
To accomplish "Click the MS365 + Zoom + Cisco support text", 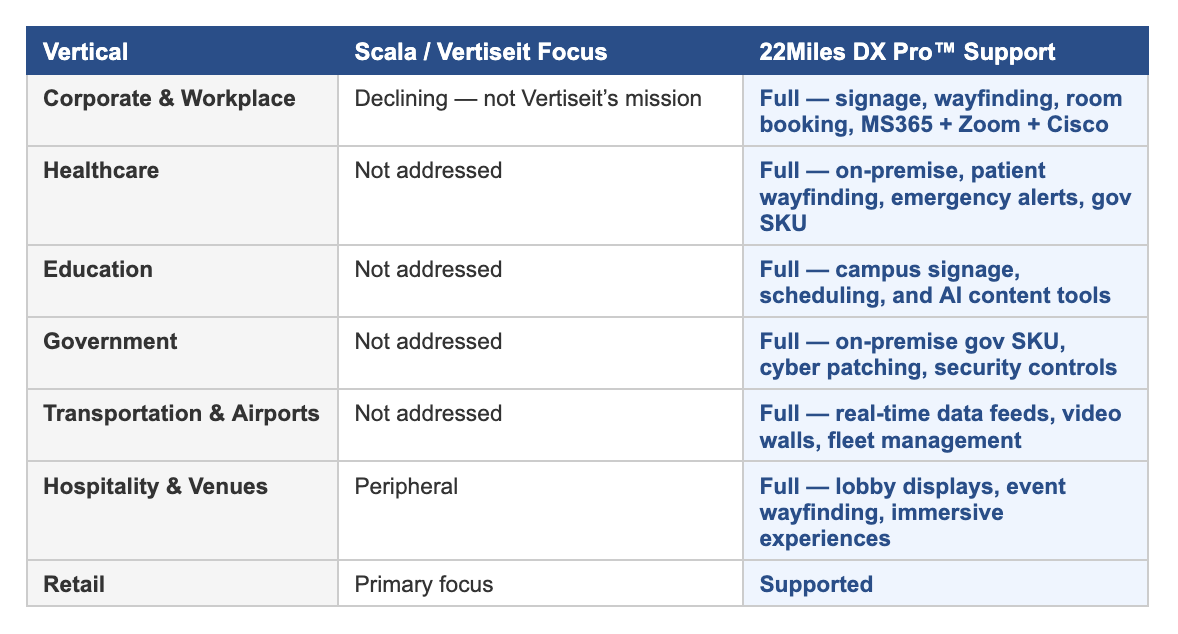I will 984,125.
